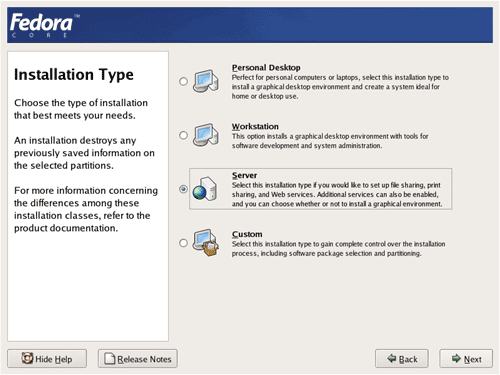Click the left arrow icon on Back
Screen dimensions: 500x375
392,359
